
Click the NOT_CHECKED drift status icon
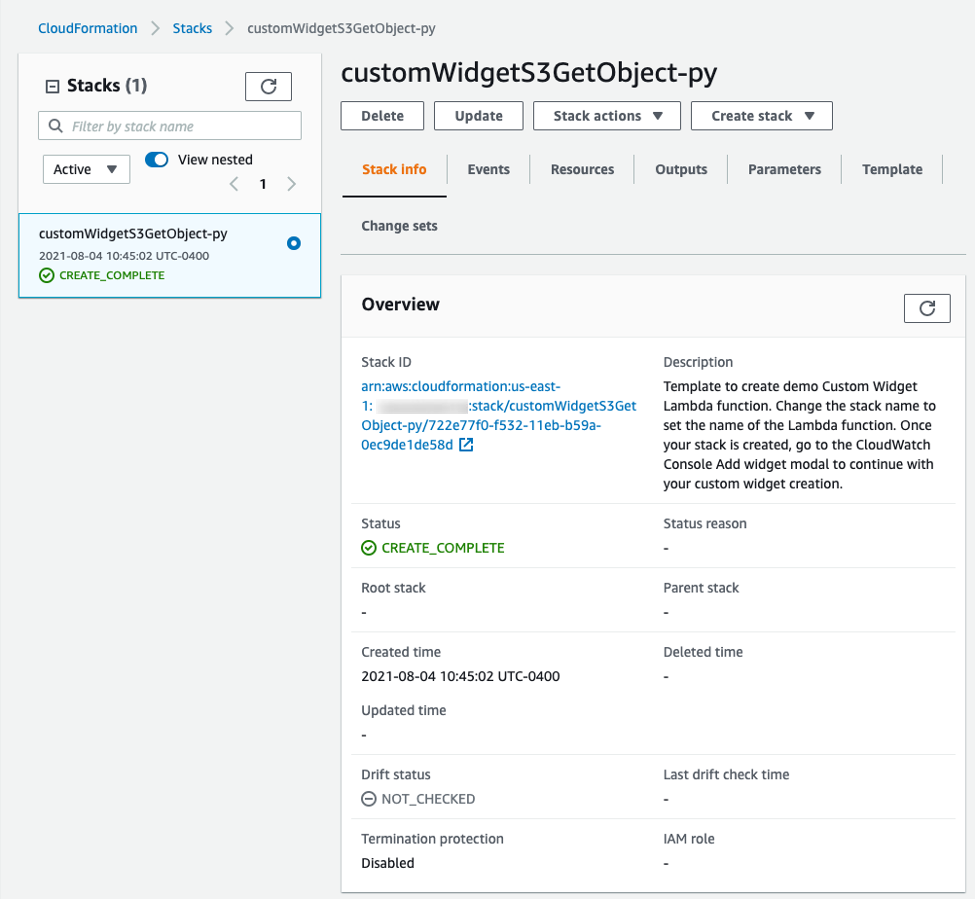(x=369, y=798)
